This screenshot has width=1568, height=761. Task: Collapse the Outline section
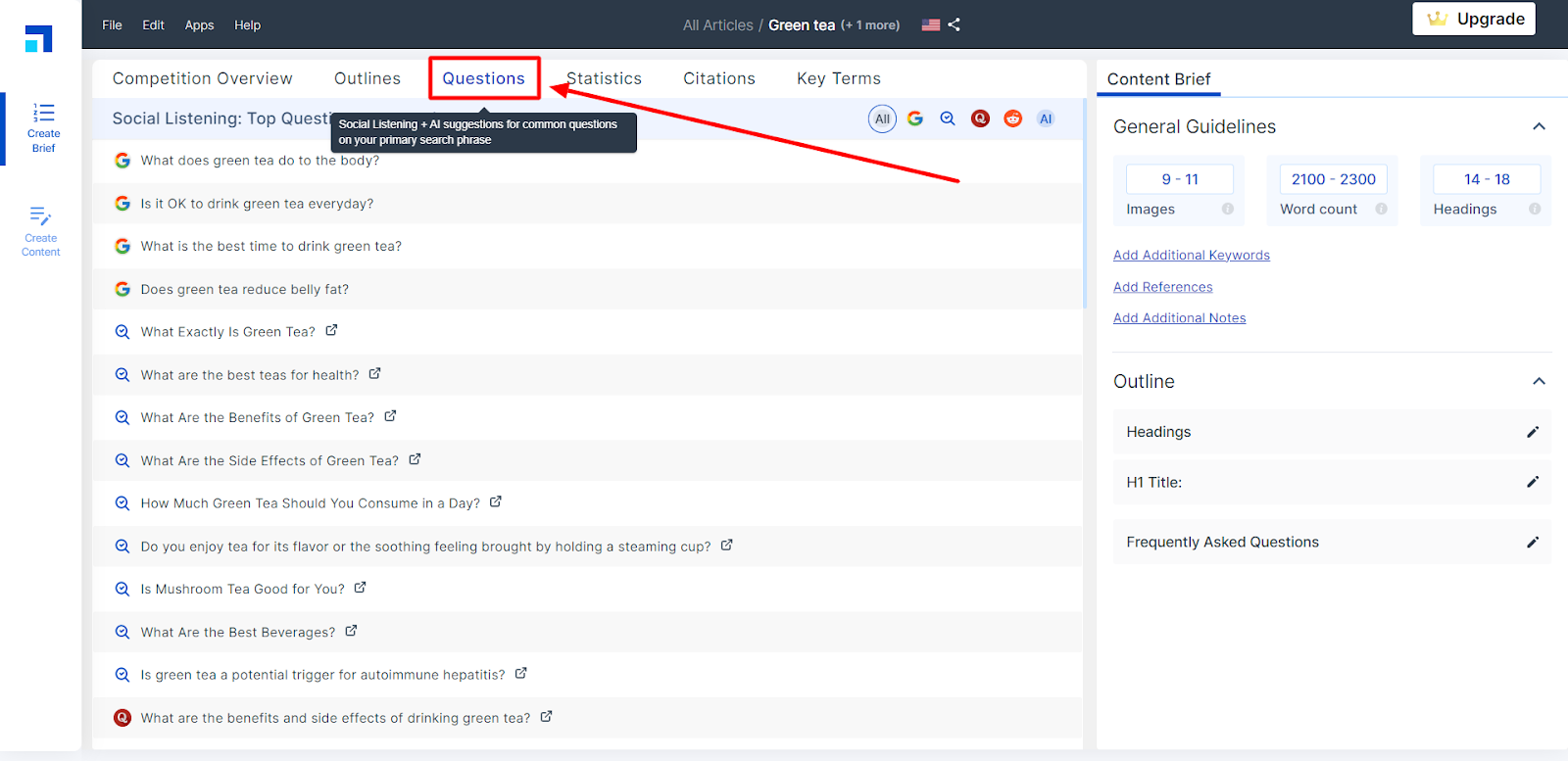pyautogui.click(x=1539, y=381)
